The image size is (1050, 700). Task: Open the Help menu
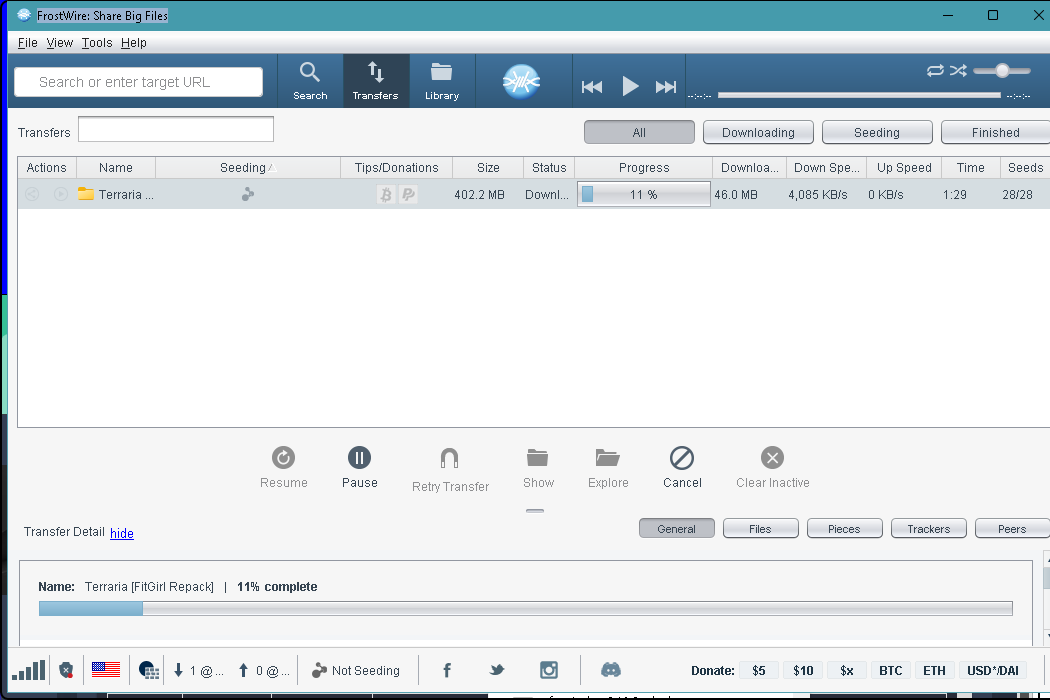pyautogui.click(x=134, y=43)
